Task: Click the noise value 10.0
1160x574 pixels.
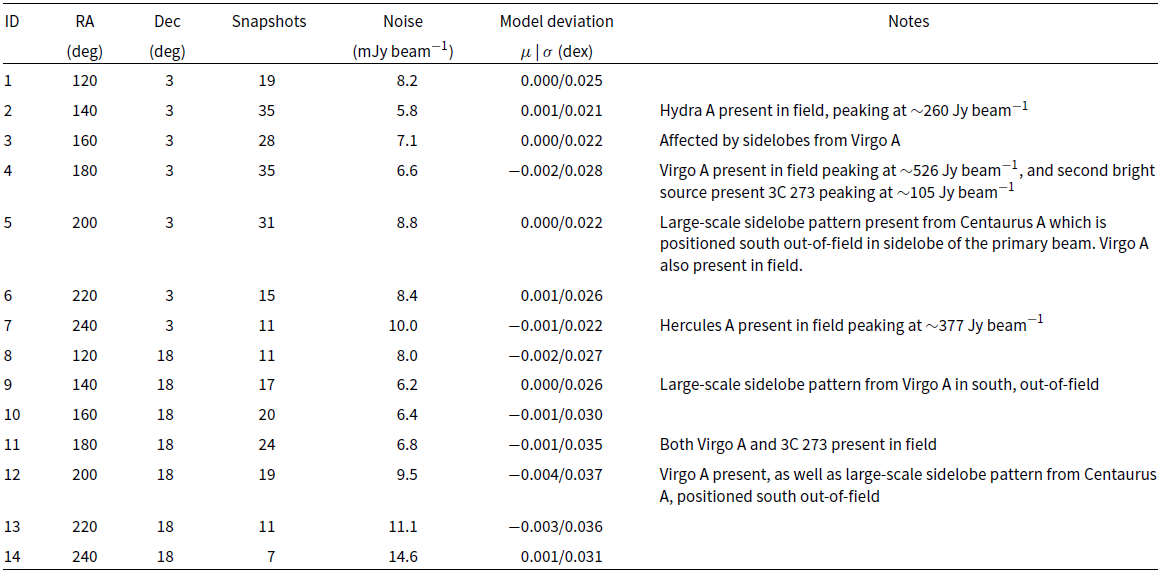Action: pyautogui.click(x=403, y=325)
